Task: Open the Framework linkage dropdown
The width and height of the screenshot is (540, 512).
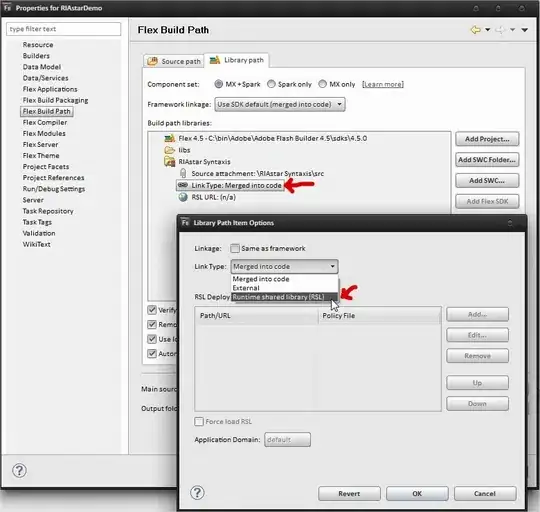Action: 280,104
